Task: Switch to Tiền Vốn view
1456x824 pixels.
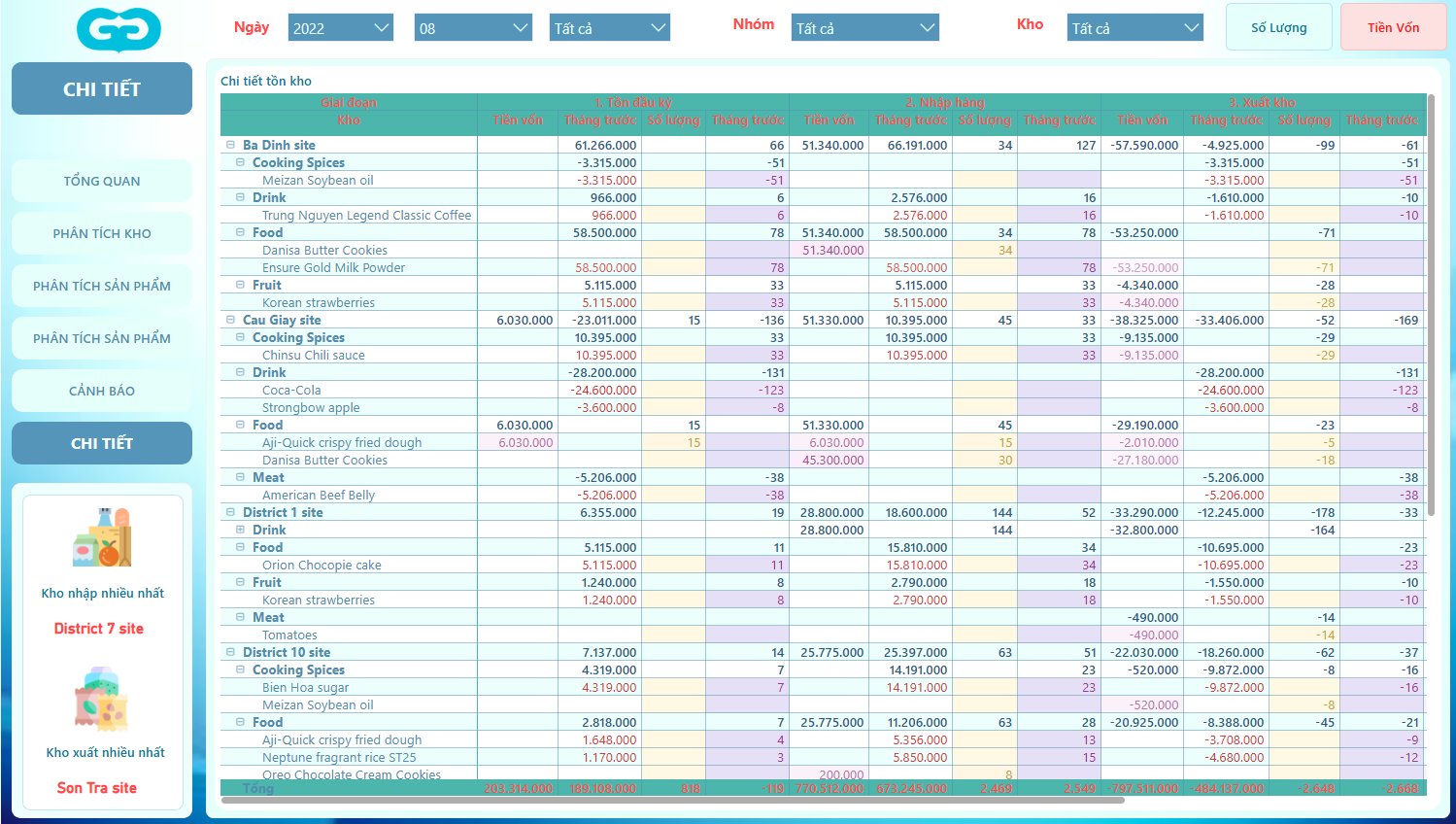Action: 1394,27
